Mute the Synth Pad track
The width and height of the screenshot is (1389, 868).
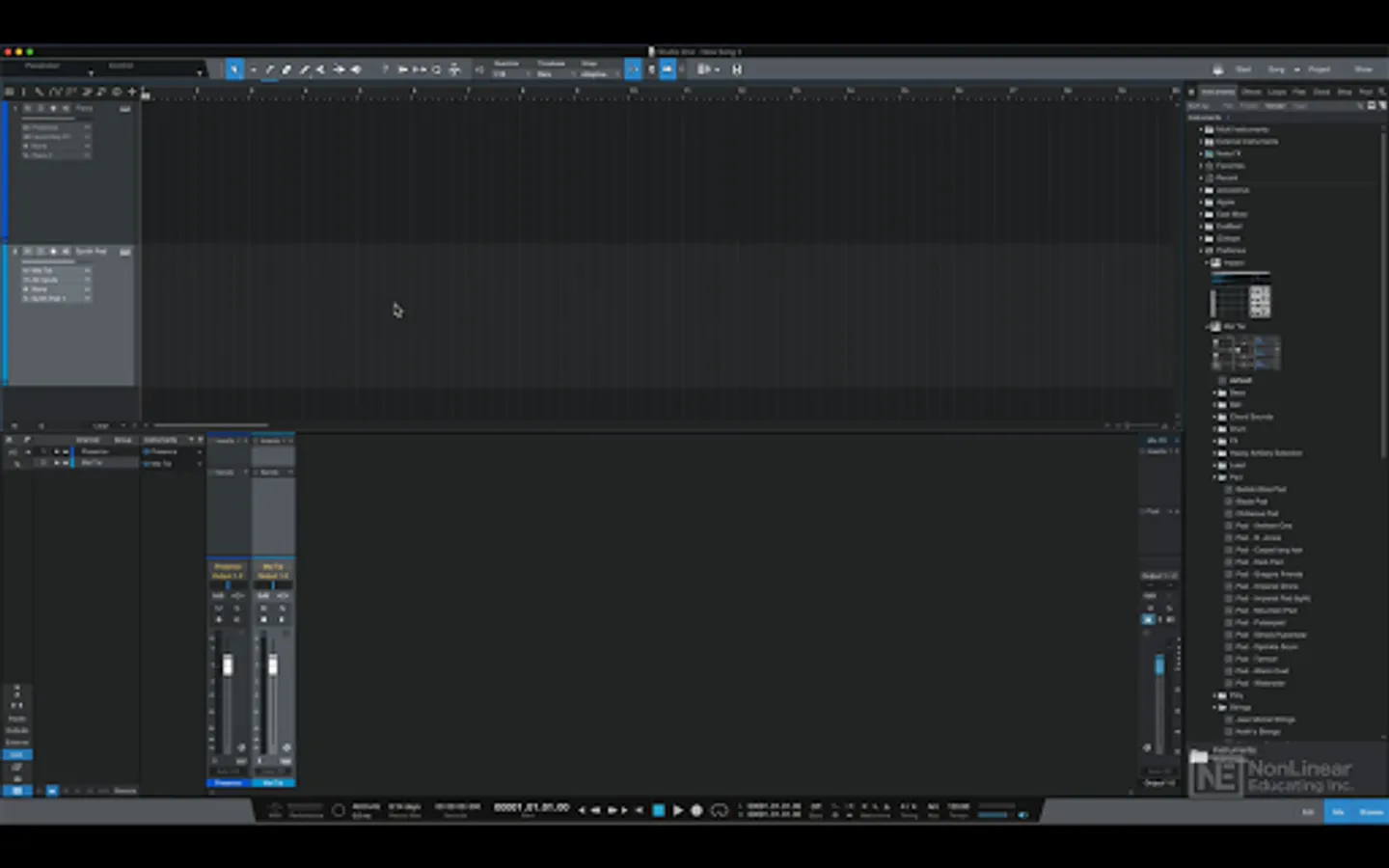point(28,252)
